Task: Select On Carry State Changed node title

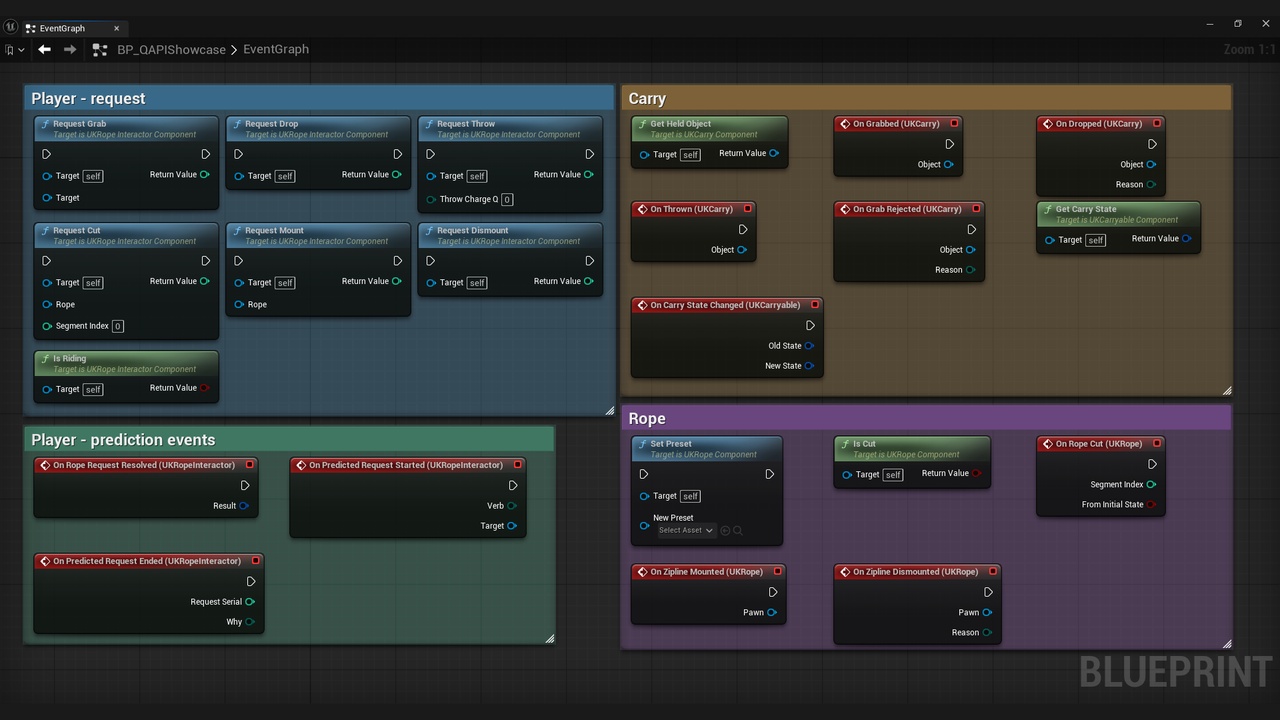Action: click(725, 305)
